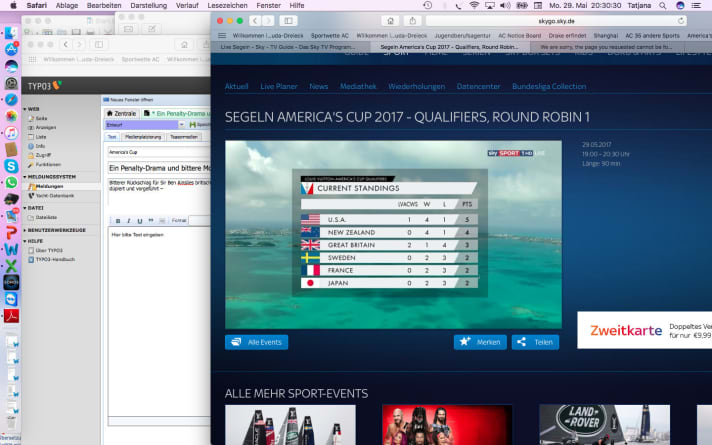
Task: Open the bookmarks list icon in favorites bar
Action: tap(222, 35)
